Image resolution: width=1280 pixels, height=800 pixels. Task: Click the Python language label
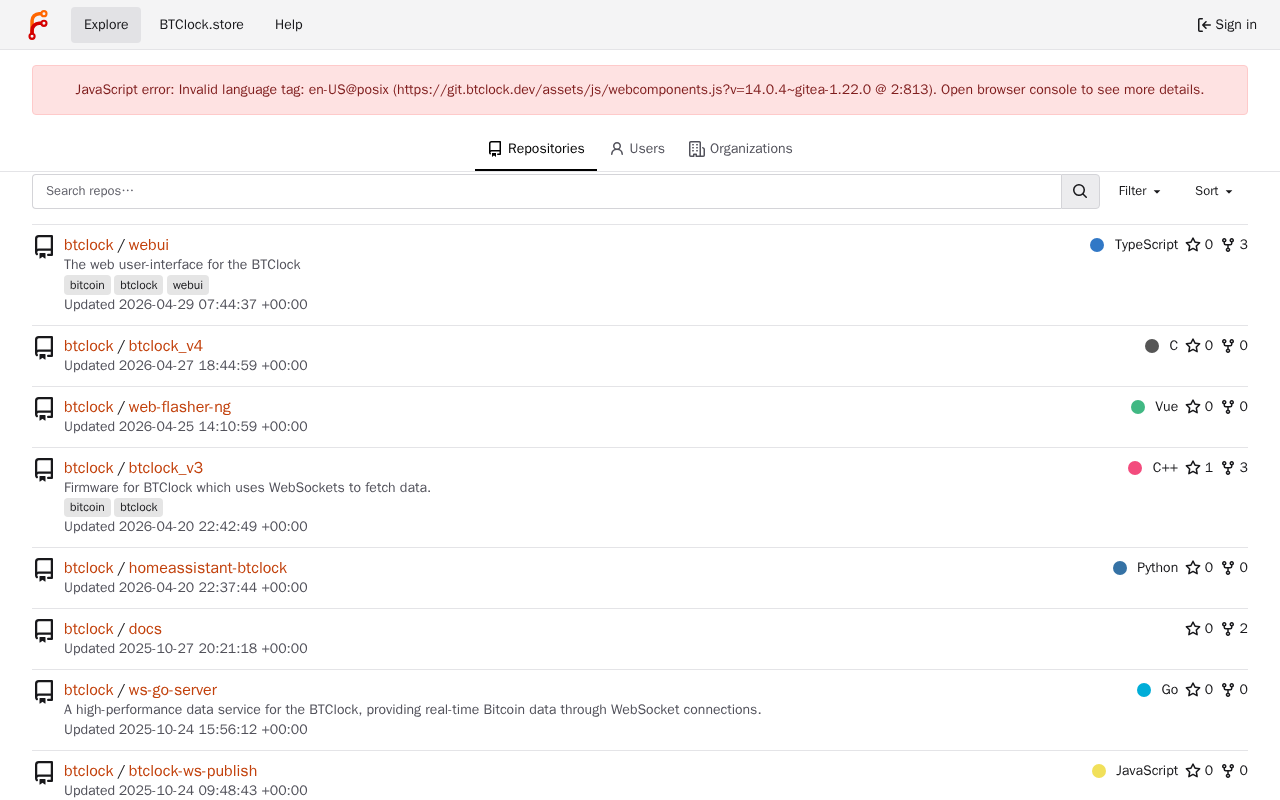pyautogui.click(x=1157, y=568)
